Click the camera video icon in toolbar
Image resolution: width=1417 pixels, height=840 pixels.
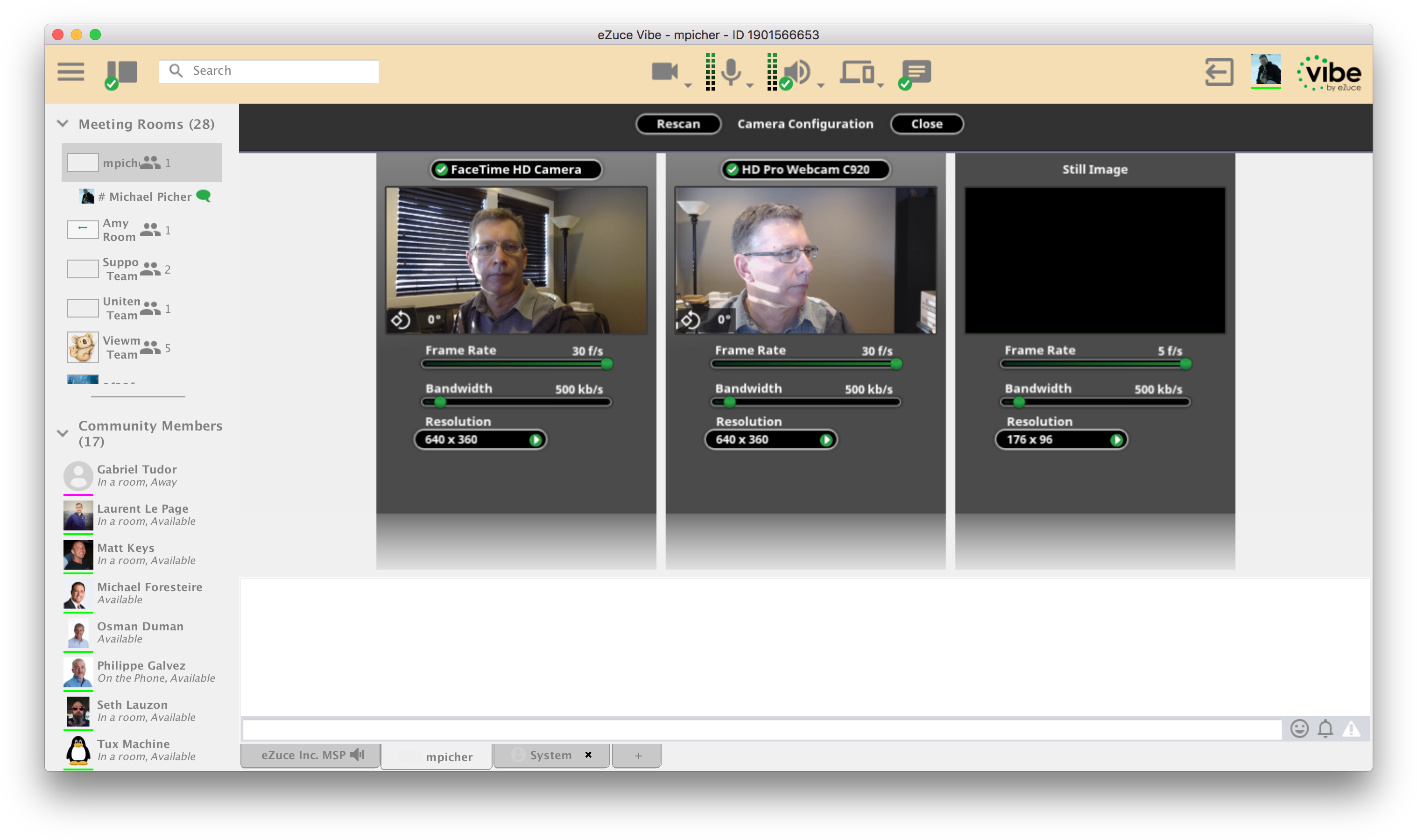click(x=664, y=72)
